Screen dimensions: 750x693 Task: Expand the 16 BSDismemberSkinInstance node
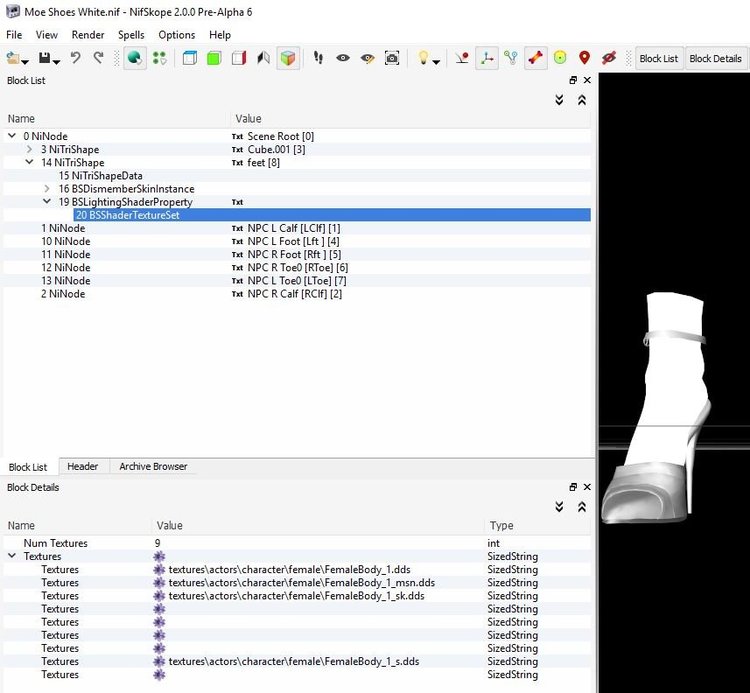(x=47, y=188)
